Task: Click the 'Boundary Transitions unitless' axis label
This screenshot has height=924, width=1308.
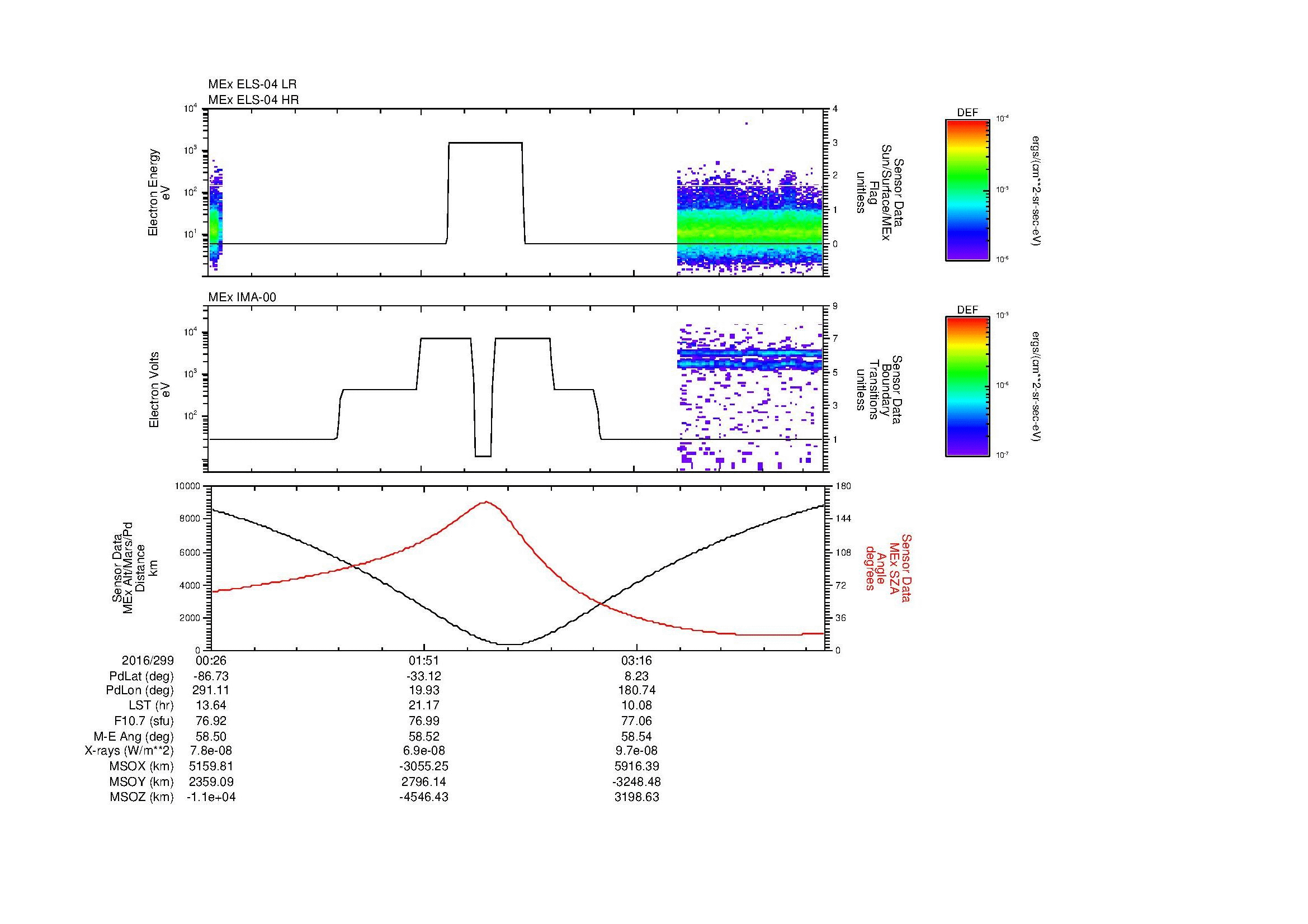Action: 880,390
